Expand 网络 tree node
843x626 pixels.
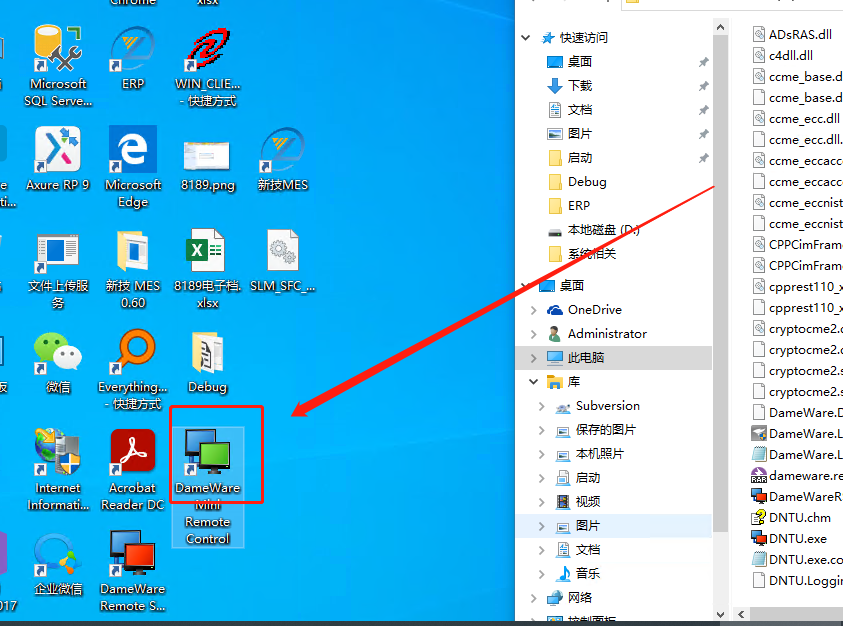point(533,597)
